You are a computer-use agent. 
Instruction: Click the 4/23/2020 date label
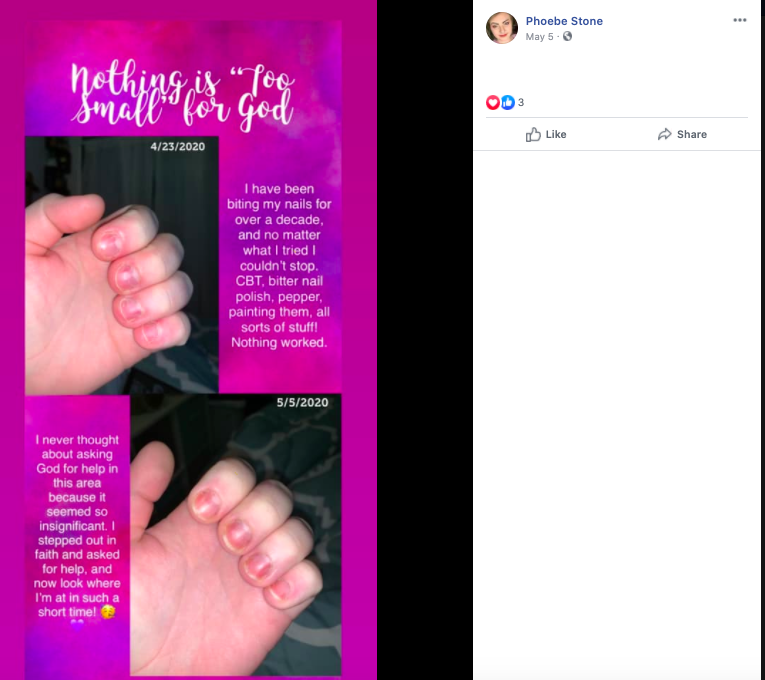pos(178,147)
